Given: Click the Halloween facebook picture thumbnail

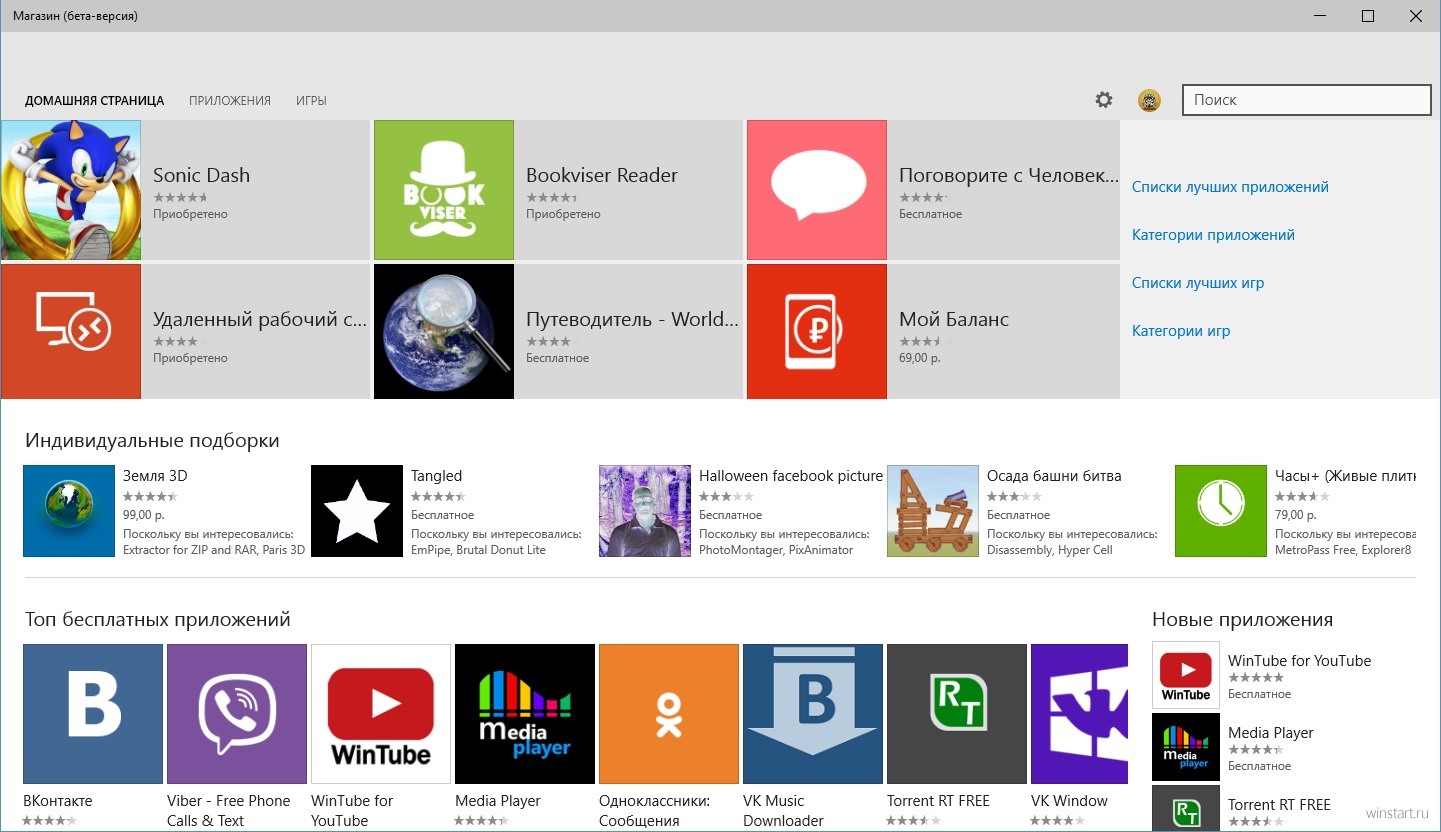Looking at the screenshot, I should tap(645, 511).
